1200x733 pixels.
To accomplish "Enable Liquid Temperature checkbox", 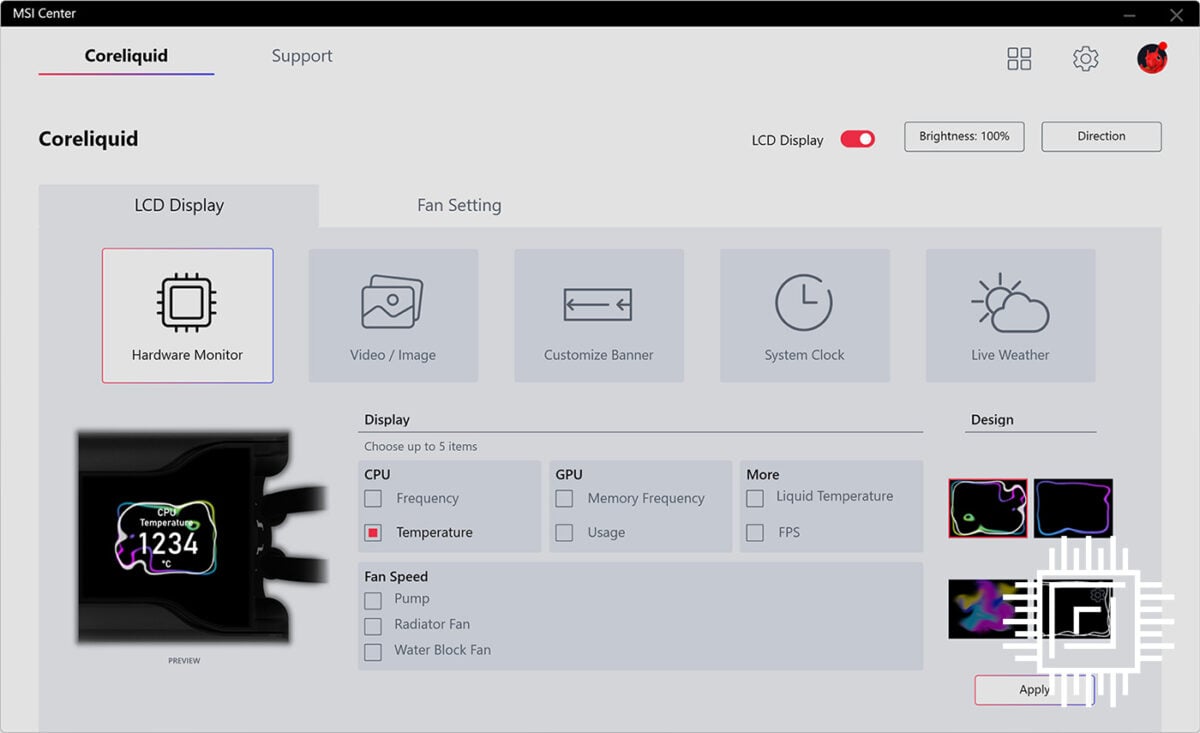I will (755, 497).
